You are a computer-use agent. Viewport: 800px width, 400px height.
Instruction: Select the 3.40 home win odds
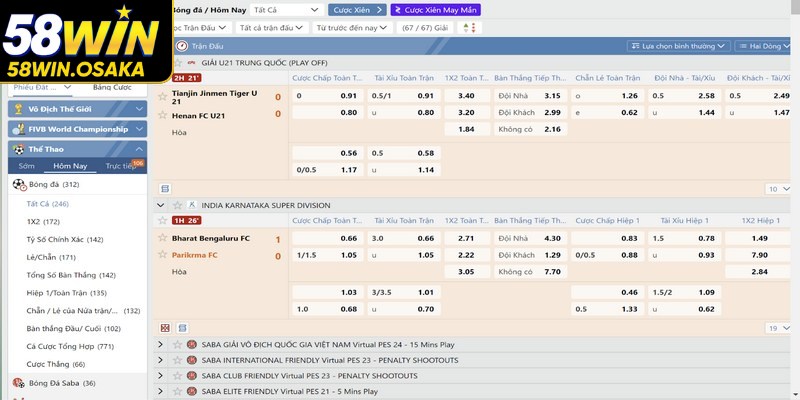click(x=466, y=96)
